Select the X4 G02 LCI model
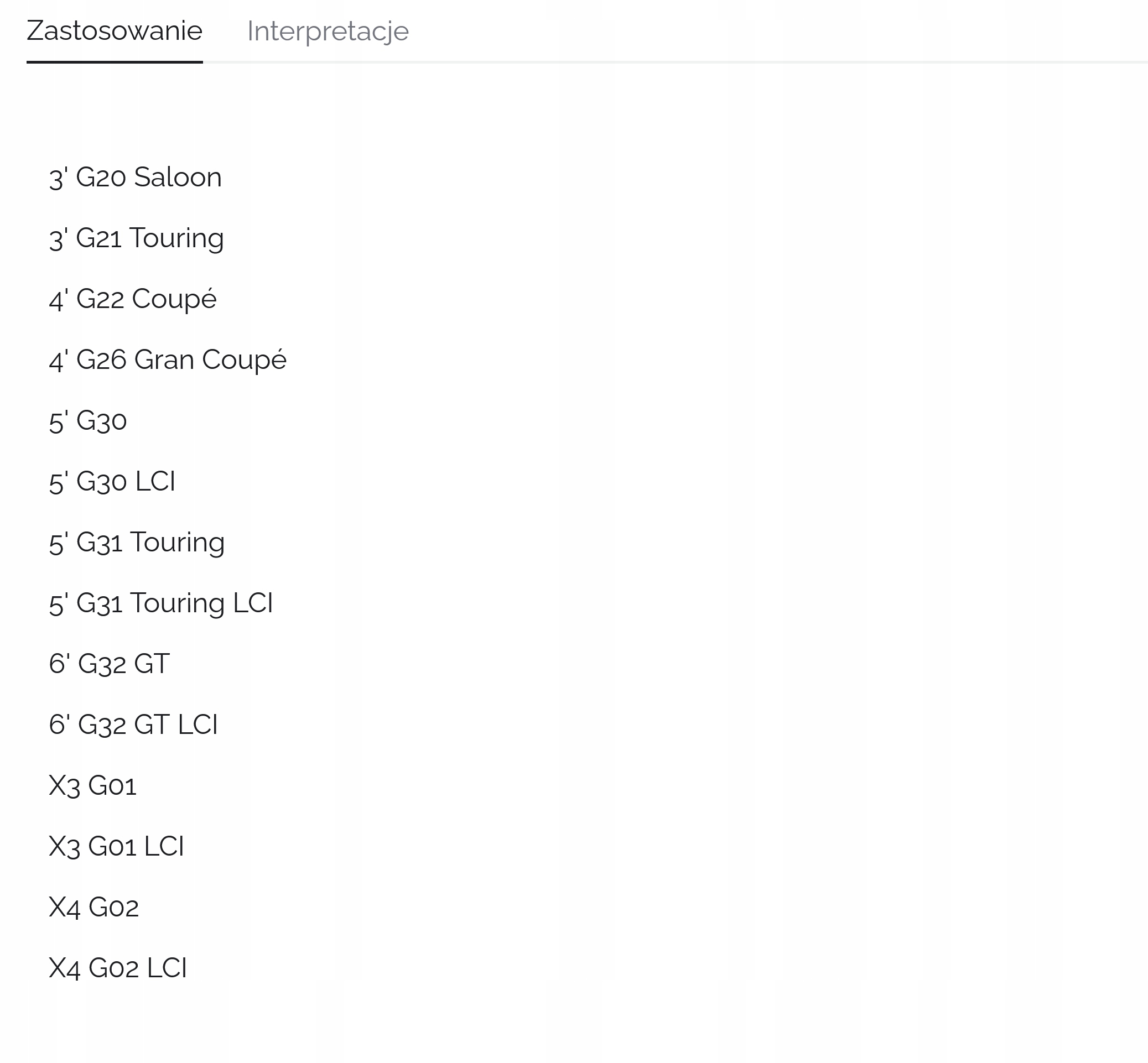Screen dimensions: 1148x1063 tap(118, 968)
